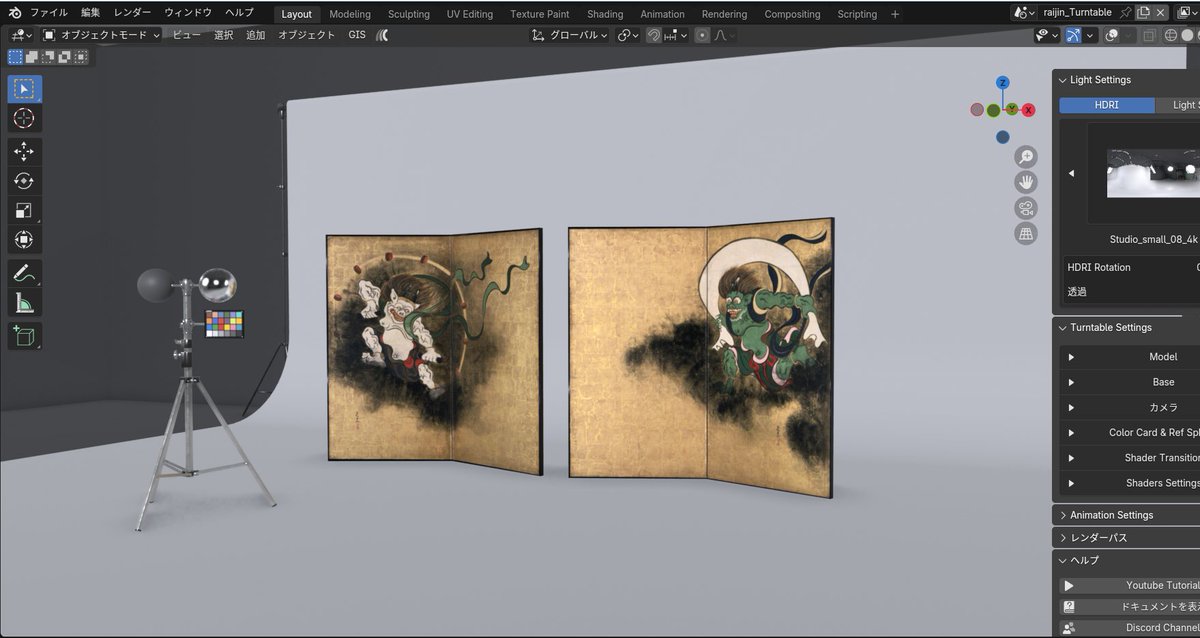
Task: Click the raijin_Turntable scene name field
Action: pos(1076,13)
